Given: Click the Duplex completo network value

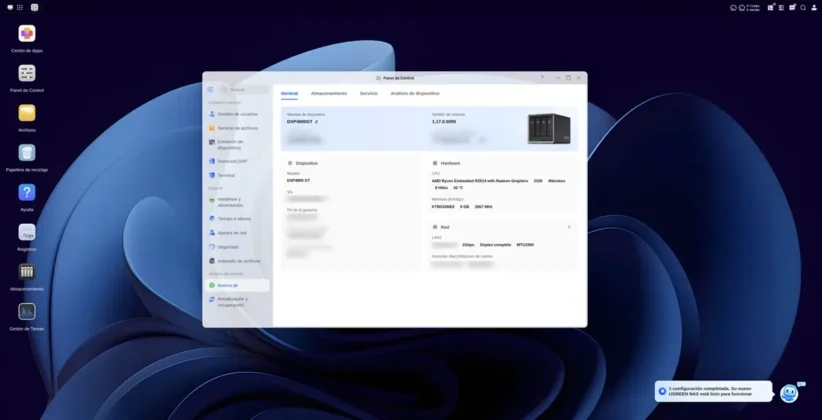Looking at the screenshot, I should click(x=495, y=245).
